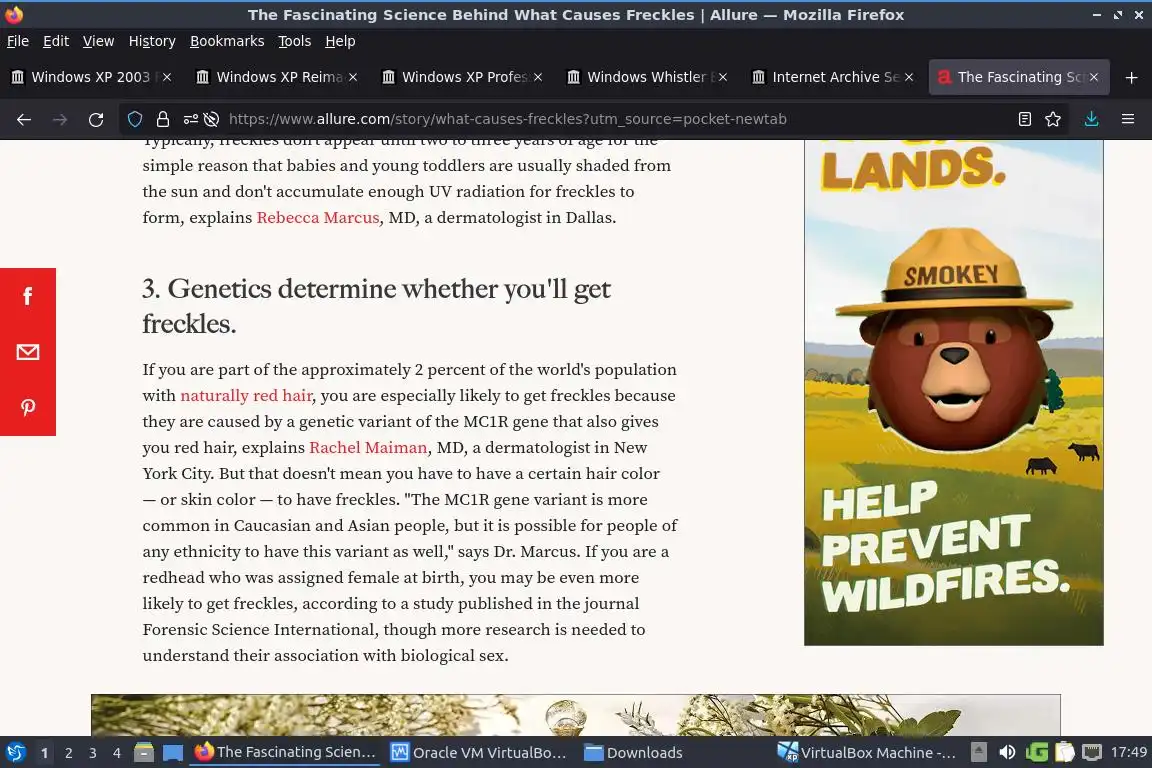Switch to Downloads window in taskbar
This screenshot has height=768, width=1152.
tap(633, 753)
